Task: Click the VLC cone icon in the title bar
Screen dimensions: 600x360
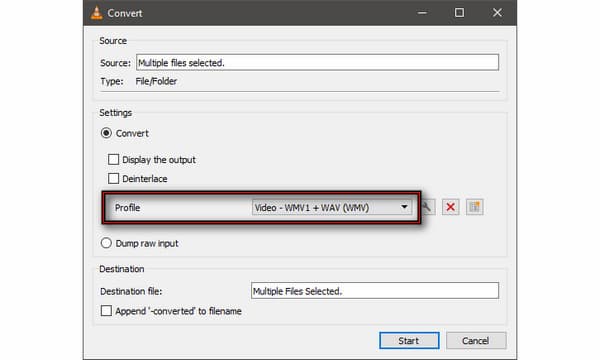Action: pos(96,13)
